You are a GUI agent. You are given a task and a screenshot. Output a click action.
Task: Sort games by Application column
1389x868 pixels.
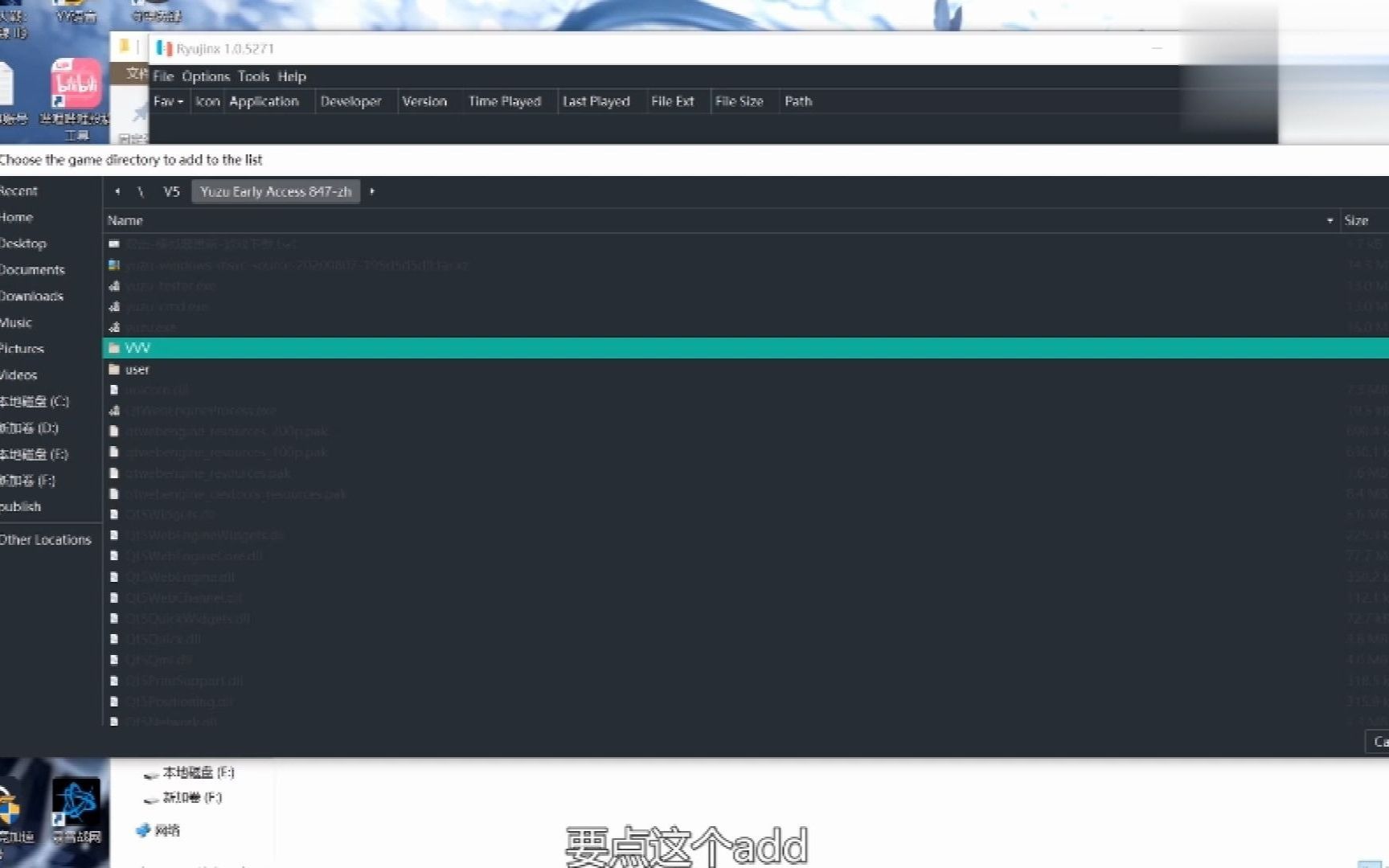coord(264,101)
